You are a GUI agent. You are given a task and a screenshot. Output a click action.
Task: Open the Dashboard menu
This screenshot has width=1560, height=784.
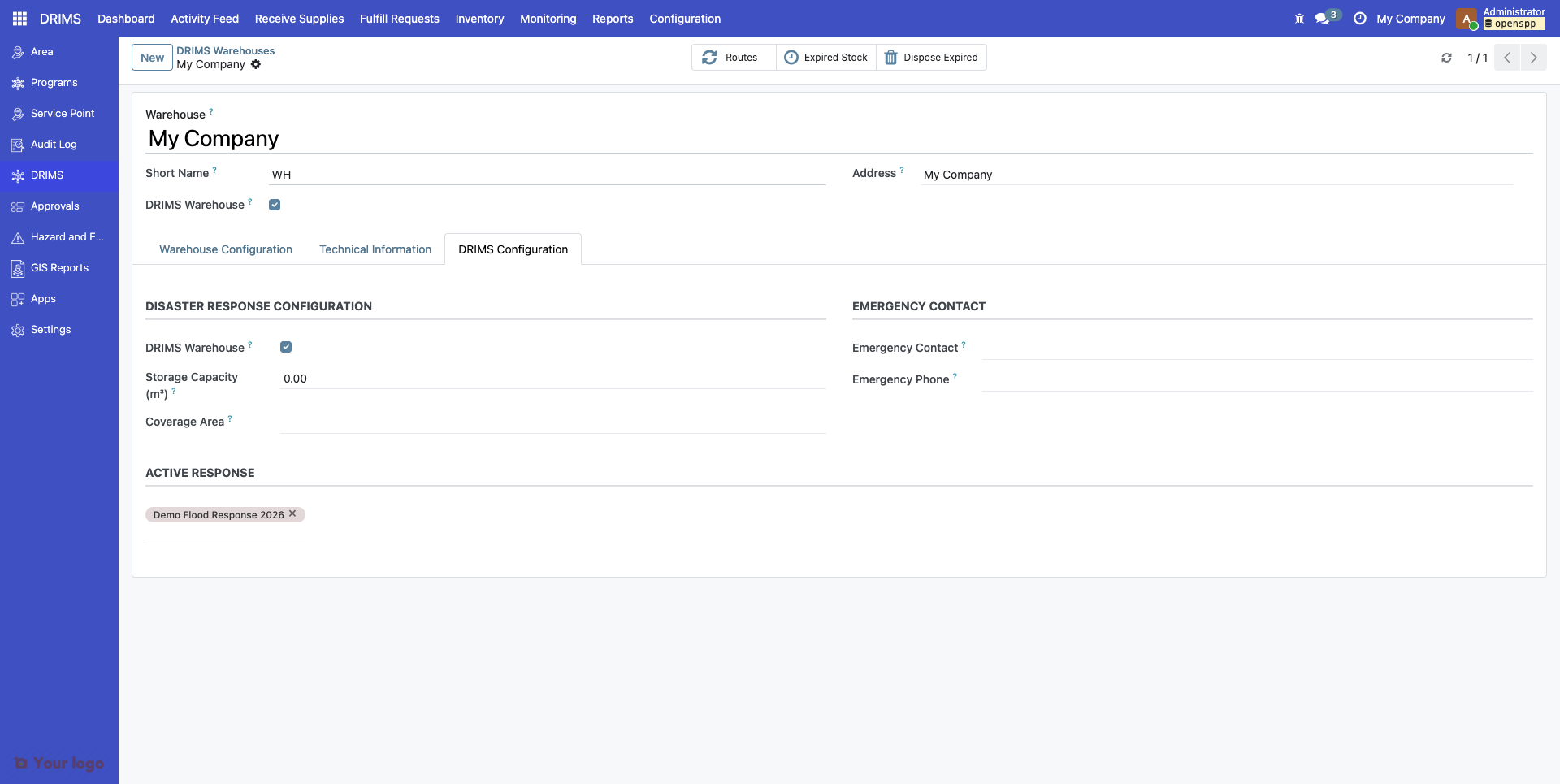[126, 19]
